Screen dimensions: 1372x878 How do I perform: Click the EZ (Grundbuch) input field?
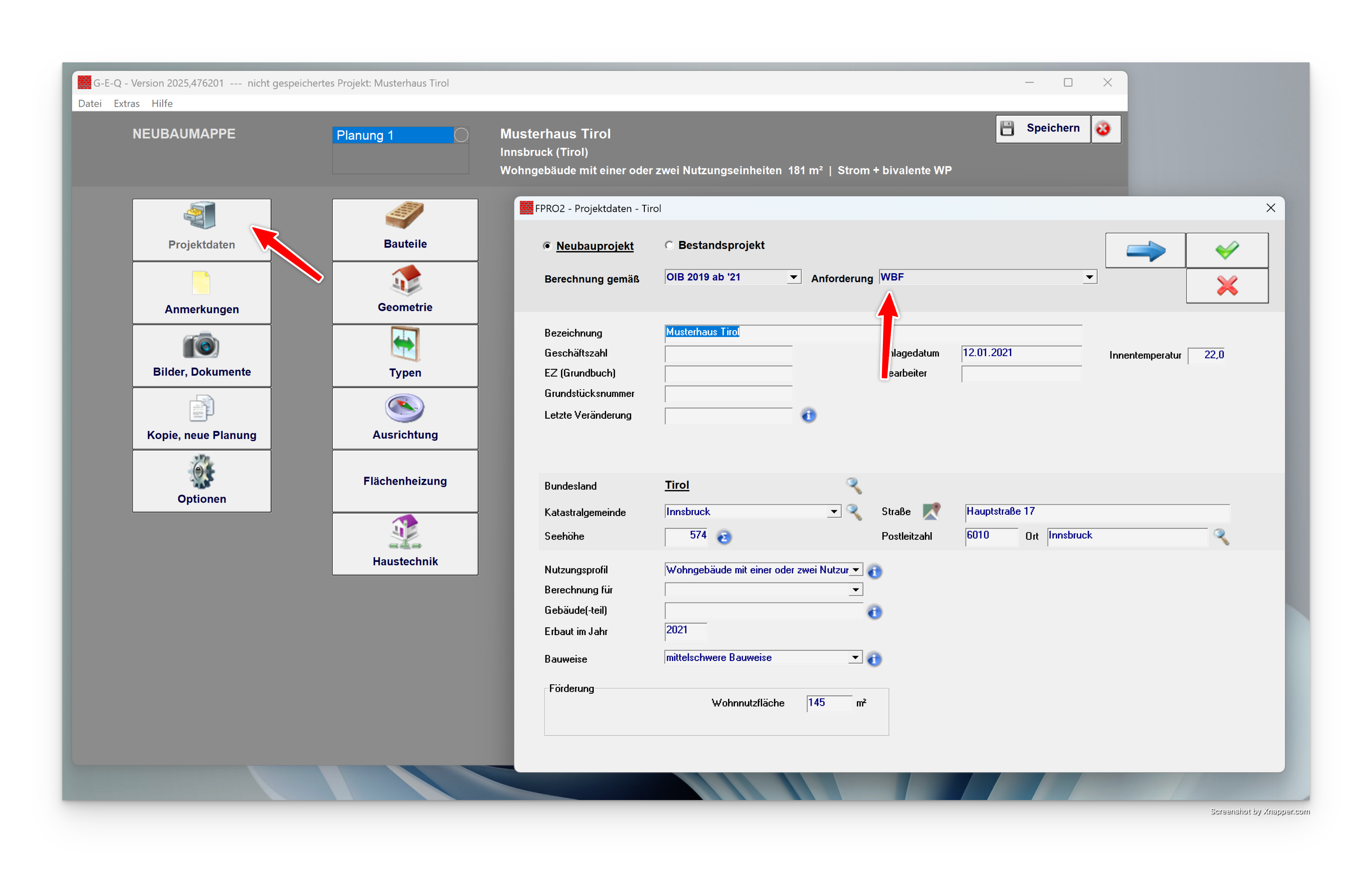728,374
